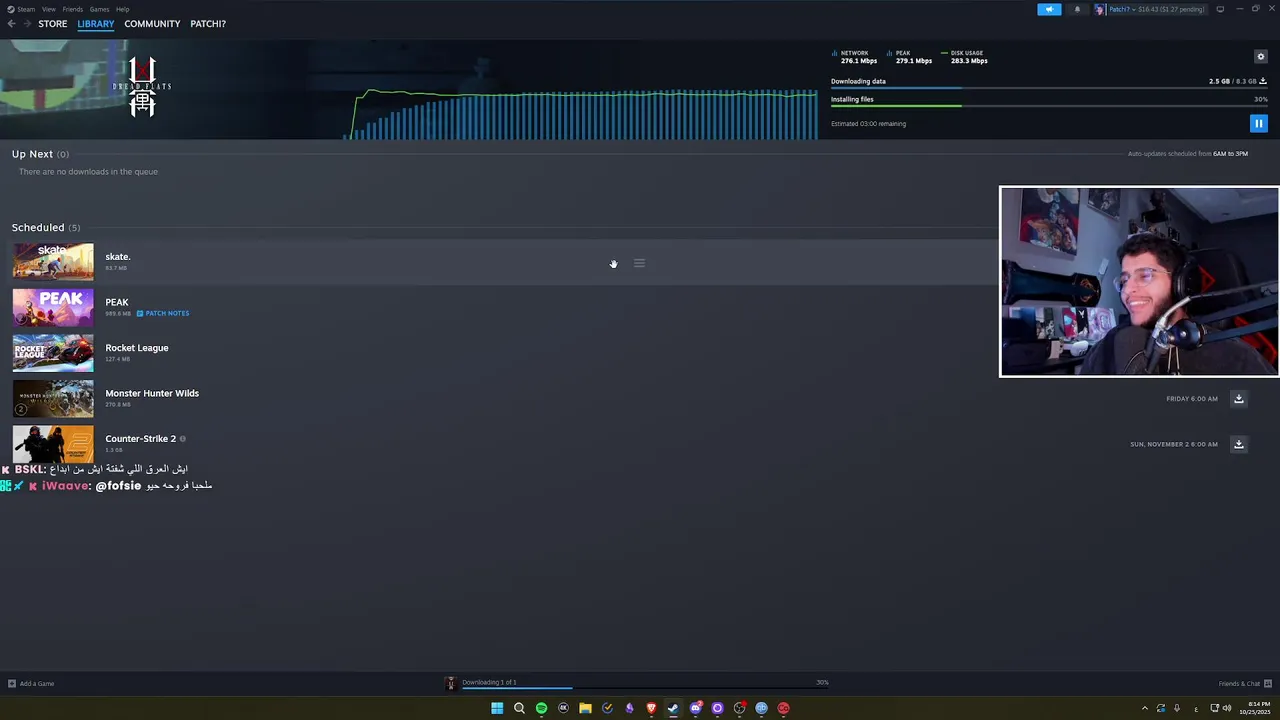The height and width of the screenshot is (720, 1280).
Task: Open Windows taskbar search
Action: point(519,708)
